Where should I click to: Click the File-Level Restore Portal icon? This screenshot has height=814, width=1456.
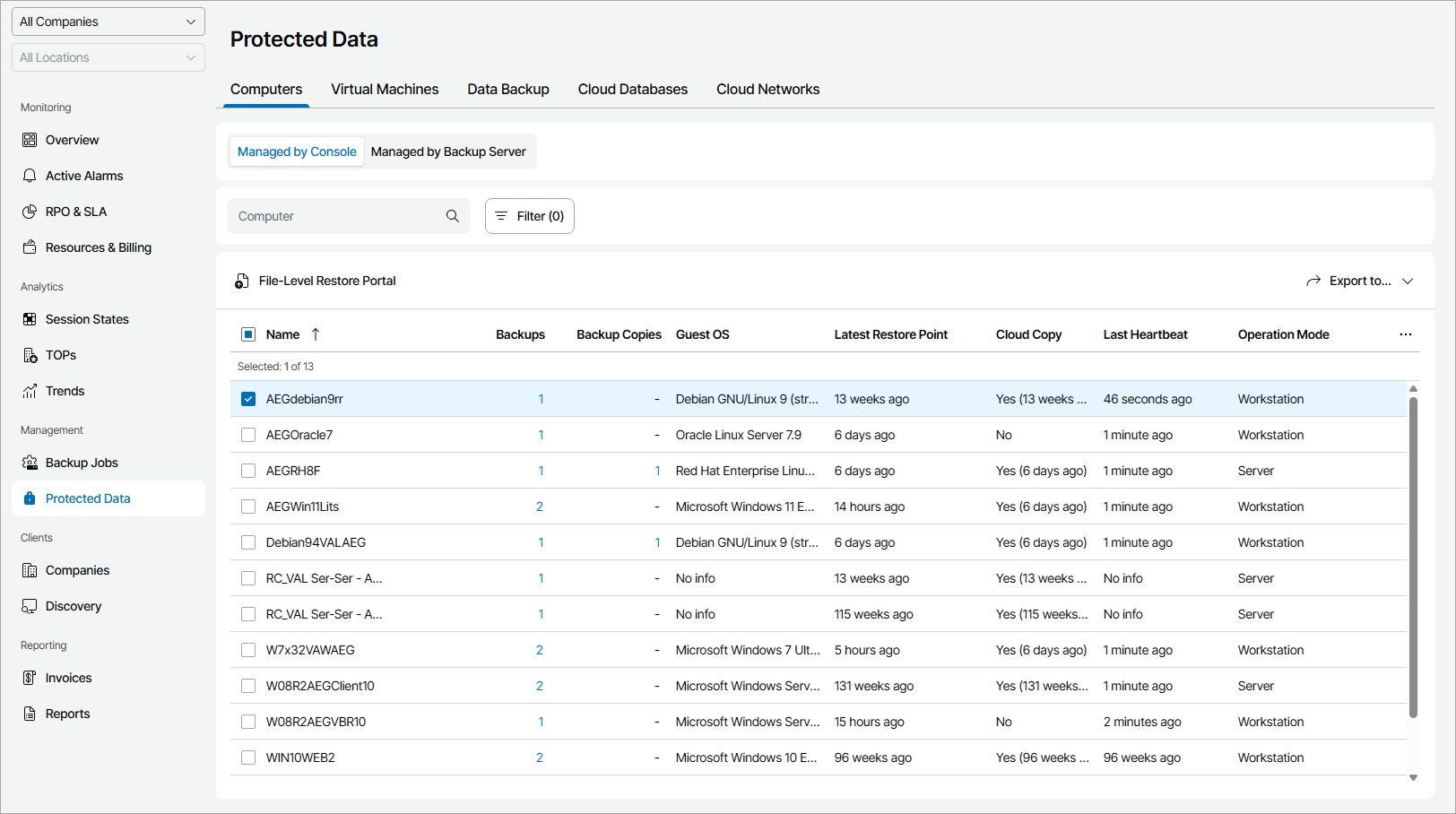point(242,281)
